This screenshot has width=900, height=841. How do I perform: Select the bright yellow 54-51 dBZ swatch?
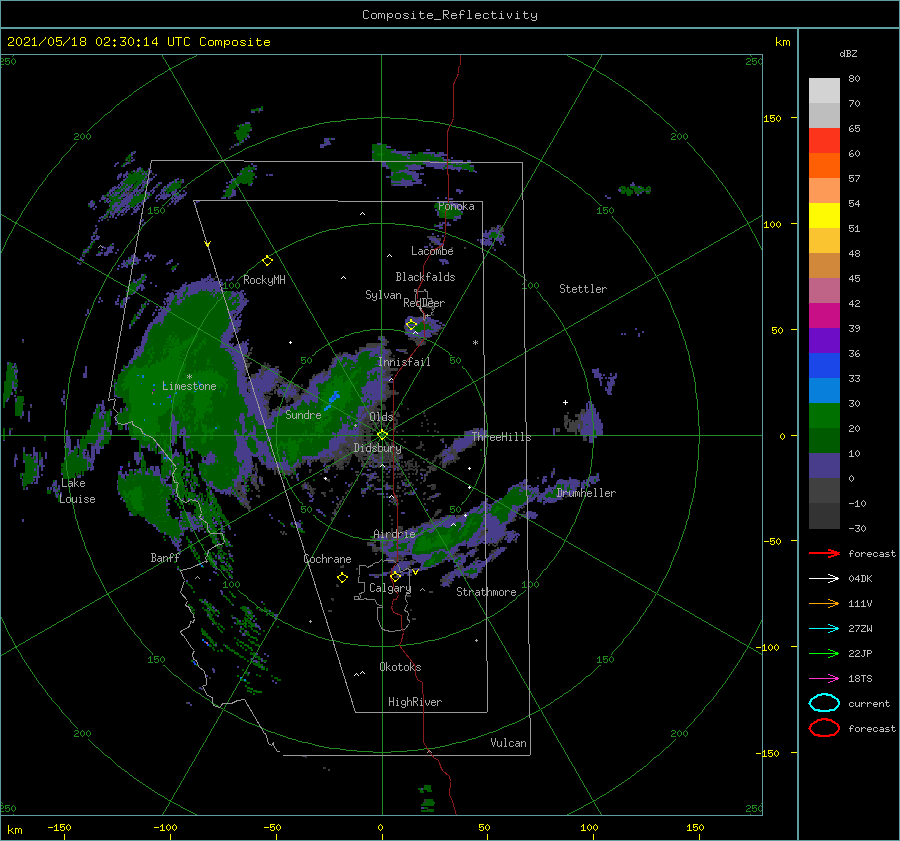[824, 215]
